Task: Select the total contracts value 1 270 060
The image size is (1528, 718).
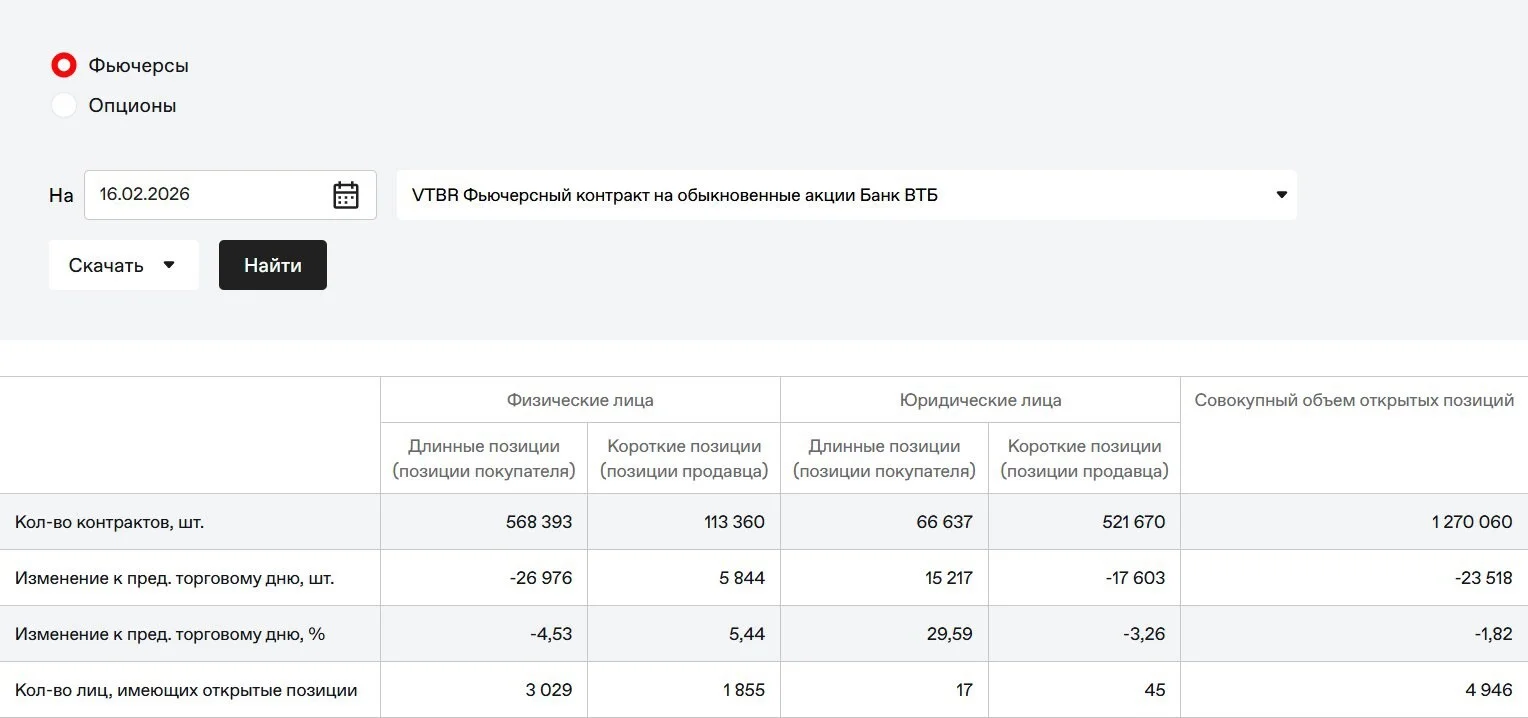Action: tap(1471, 522)
